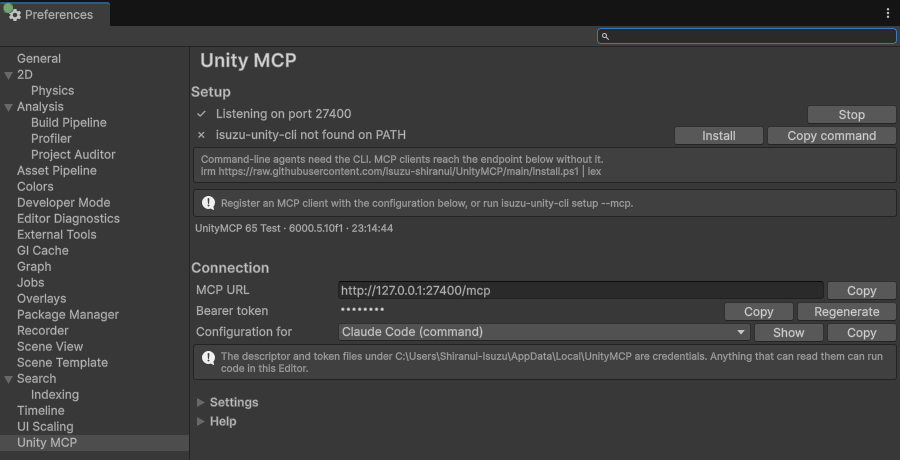Open General preferences
Viewport: 900px width, 460px height.
[x=38, y=59]
